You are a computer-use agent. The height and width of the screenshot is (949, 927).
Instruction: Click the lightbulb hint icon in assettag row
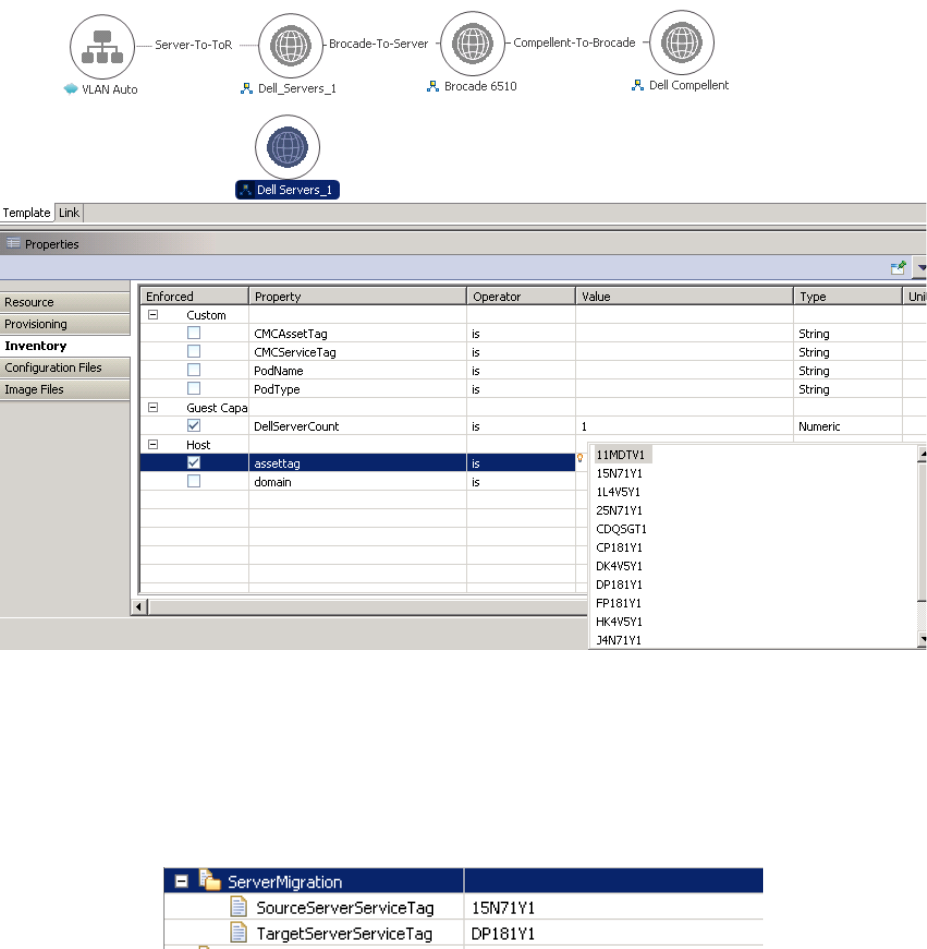(x=580, y=457)
